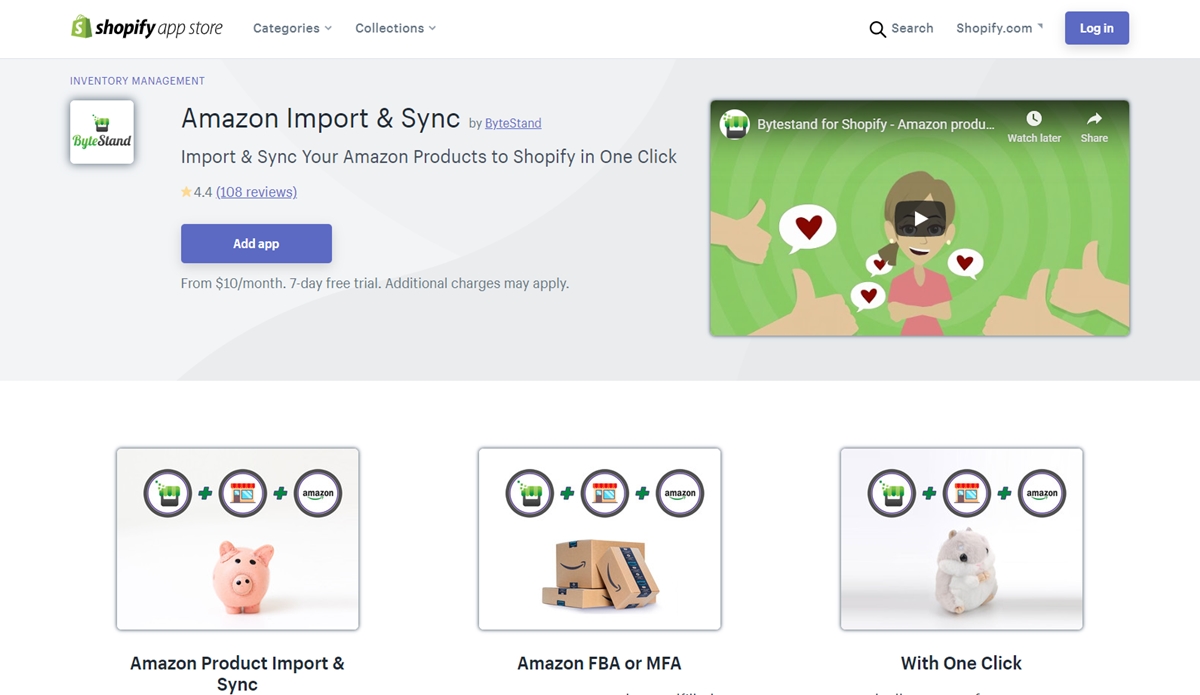Click the Search text in header
The width and height of the screenshot is (1200, 695).
tap(912, 28)
